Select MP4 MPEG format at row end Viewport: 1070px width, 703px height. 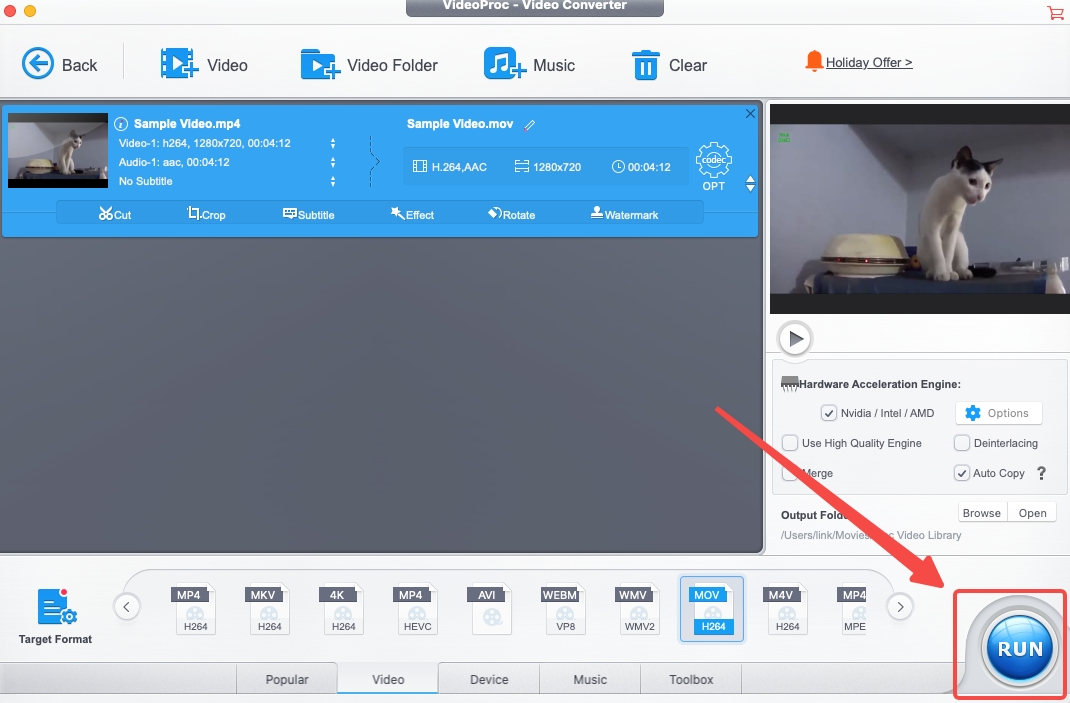(852, 609)
